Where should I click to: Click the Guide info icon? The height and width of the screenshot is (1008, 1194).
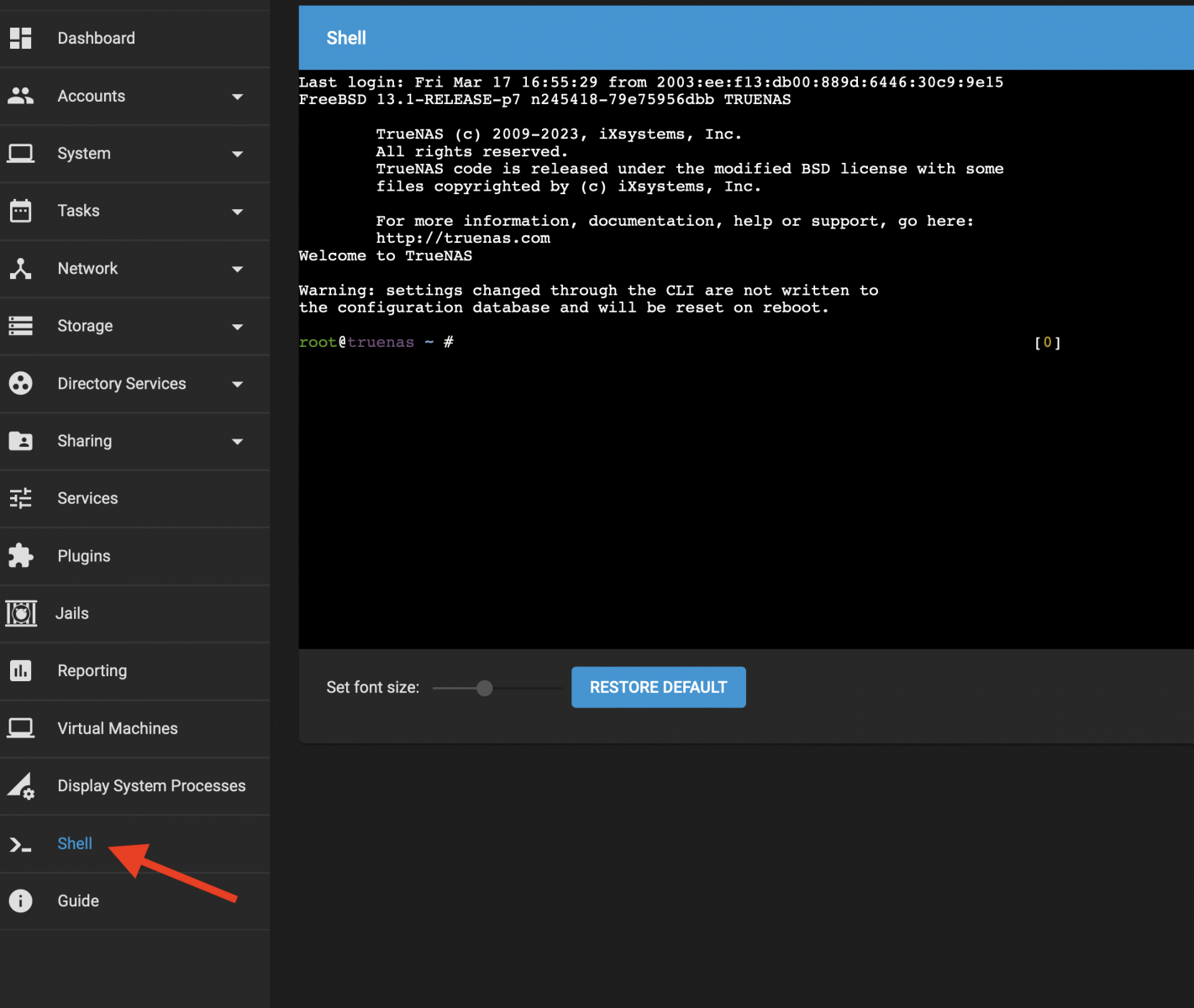(20, 900)
